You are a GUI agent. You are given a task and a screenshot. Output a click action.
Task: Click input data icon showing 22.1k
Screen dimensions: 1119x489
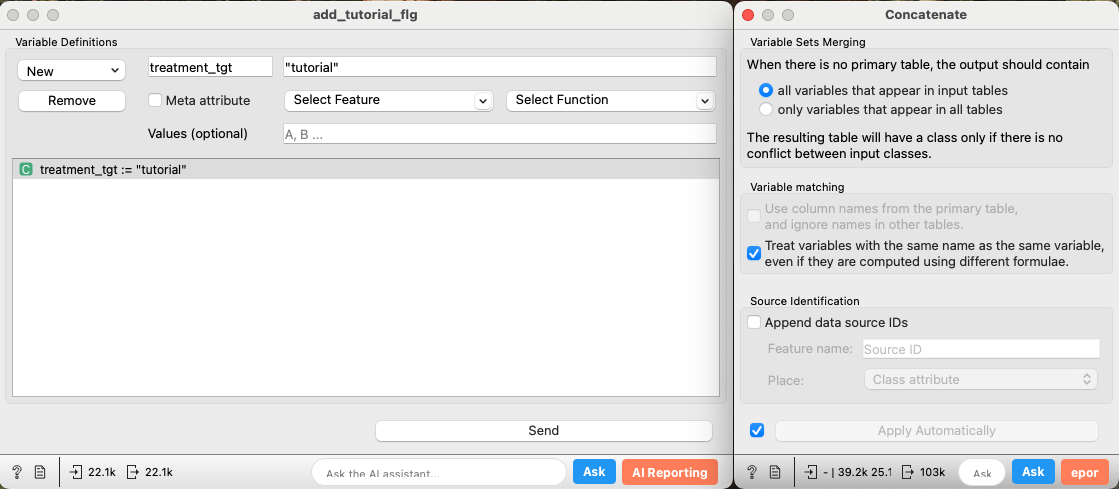(x=76, y=472)
